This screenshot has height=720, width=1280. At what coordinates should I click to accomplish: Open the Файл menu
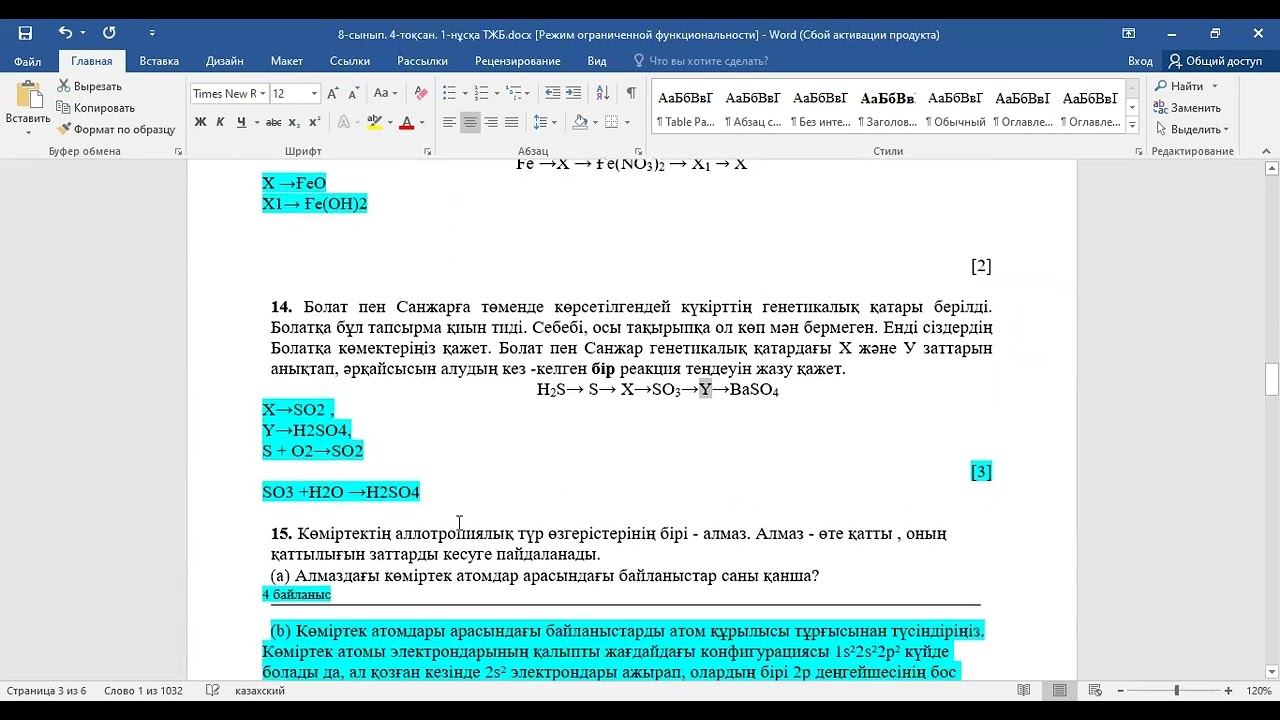coord(28,61)
